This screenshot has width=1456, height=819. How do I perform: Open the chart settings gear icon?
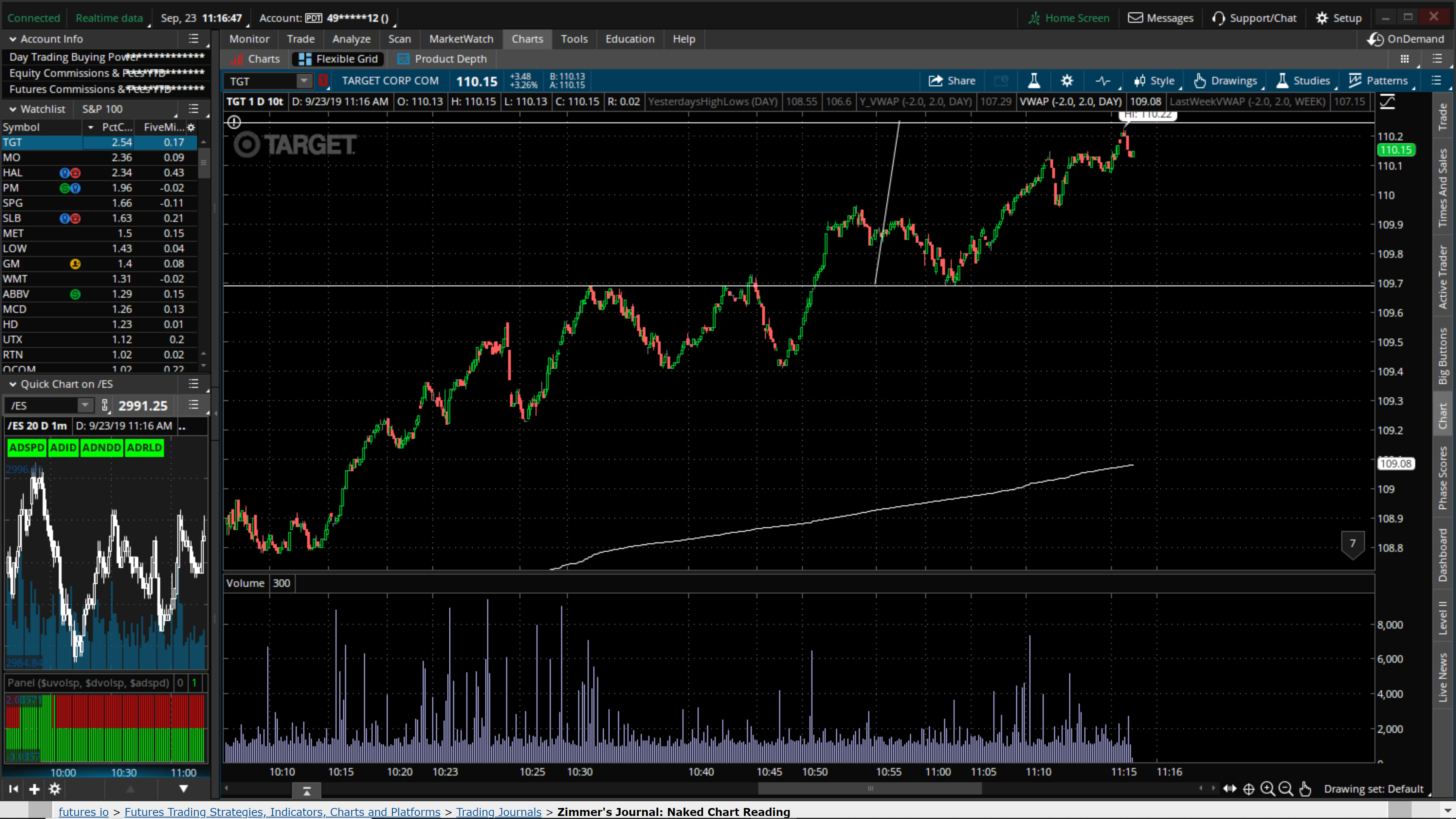pos(1067,81)
